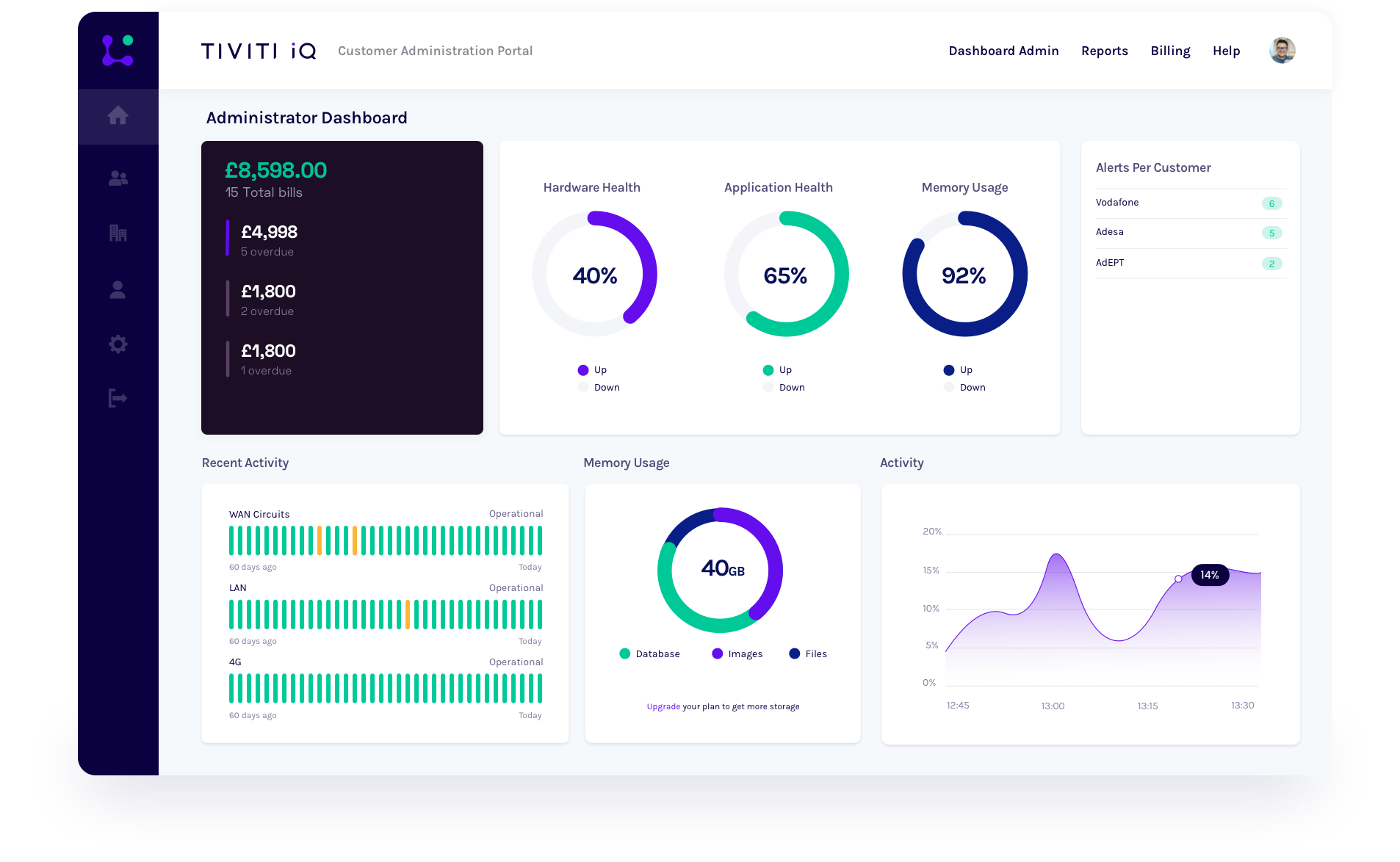Click the orange bar in LAN uptime

click(408, 615)
